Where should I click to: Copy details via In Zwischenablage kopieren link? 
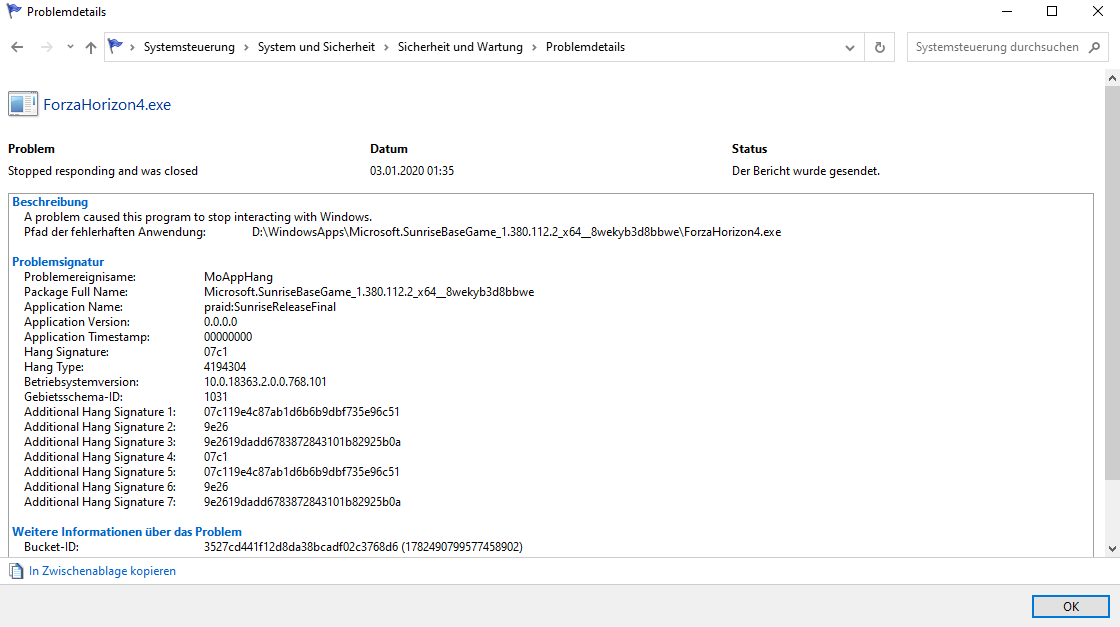pos(102,571)
